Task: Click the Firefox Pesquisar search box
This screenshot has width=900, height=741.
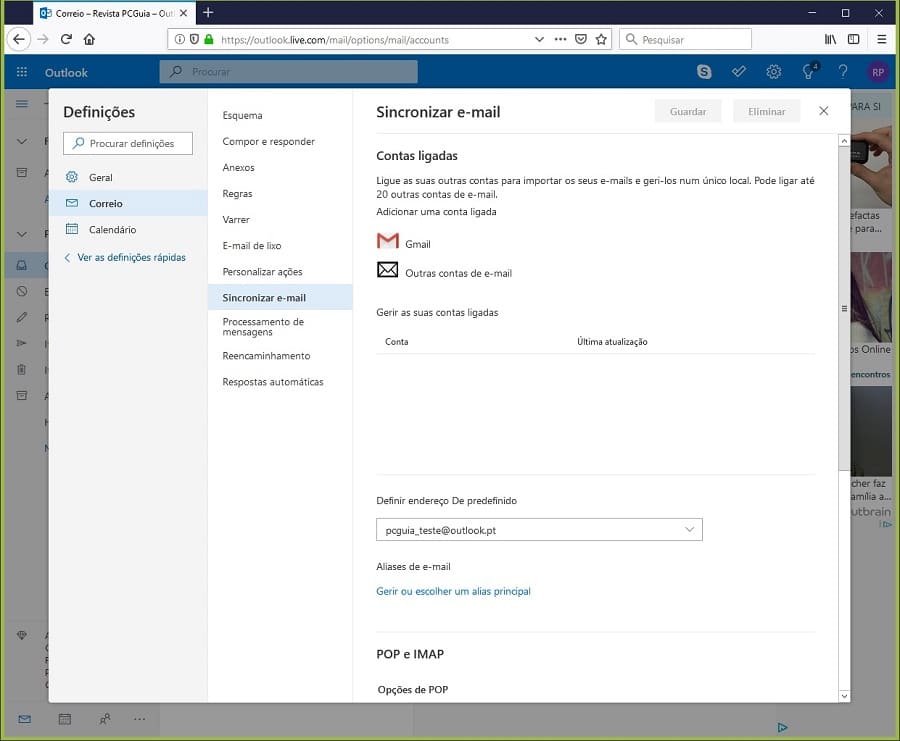Action: point(685,39)
